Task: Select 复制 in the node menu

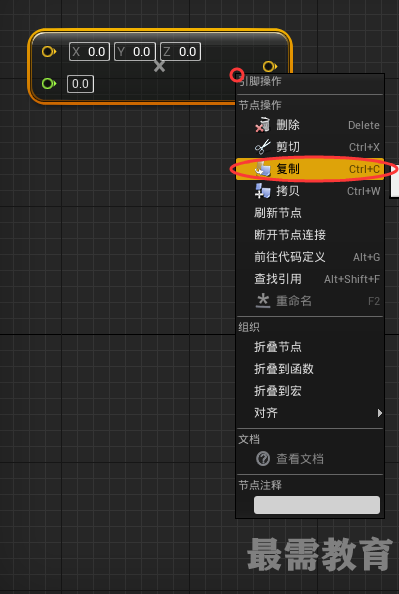Action: [310, 169]
